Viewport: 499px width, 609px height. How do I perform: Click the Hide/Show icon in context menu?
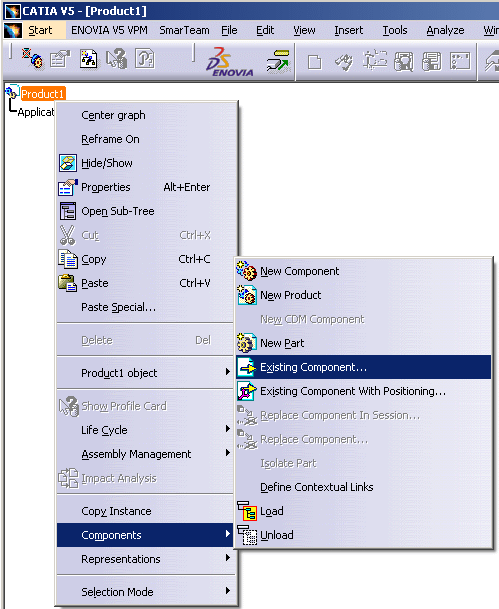point(68,163)
